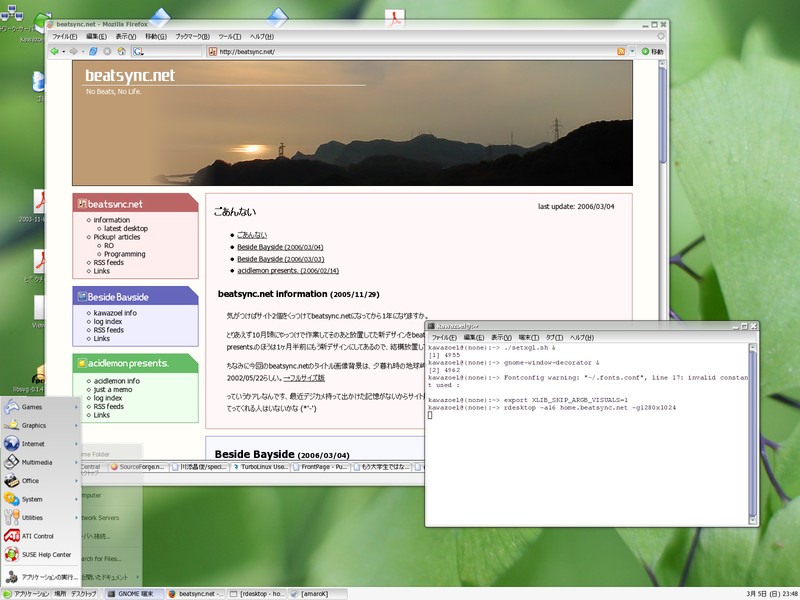Click the Firefox home icon
Image resolution: width=800 pixels, height=600 pixels.
coord(121,51)
